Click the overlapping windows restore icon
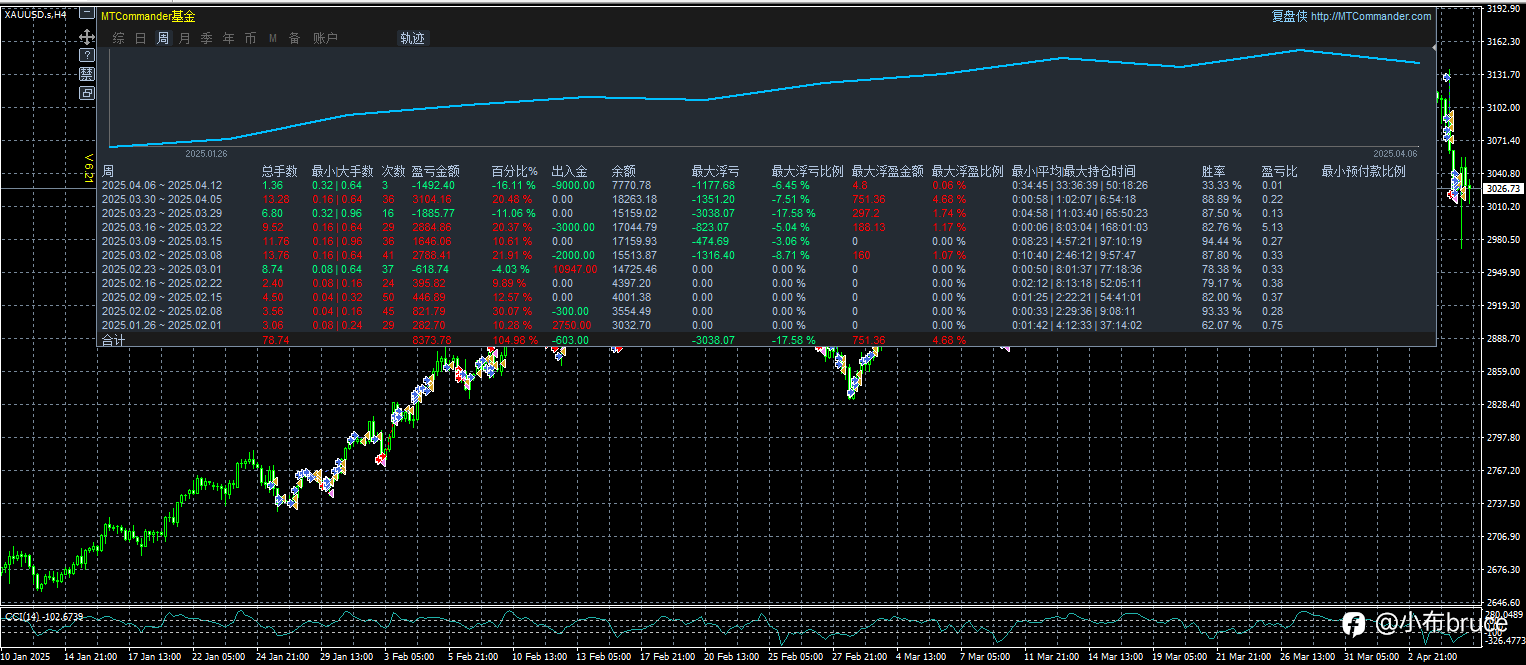Screen dimensions: 1526x665 click(x=87, y=93)
